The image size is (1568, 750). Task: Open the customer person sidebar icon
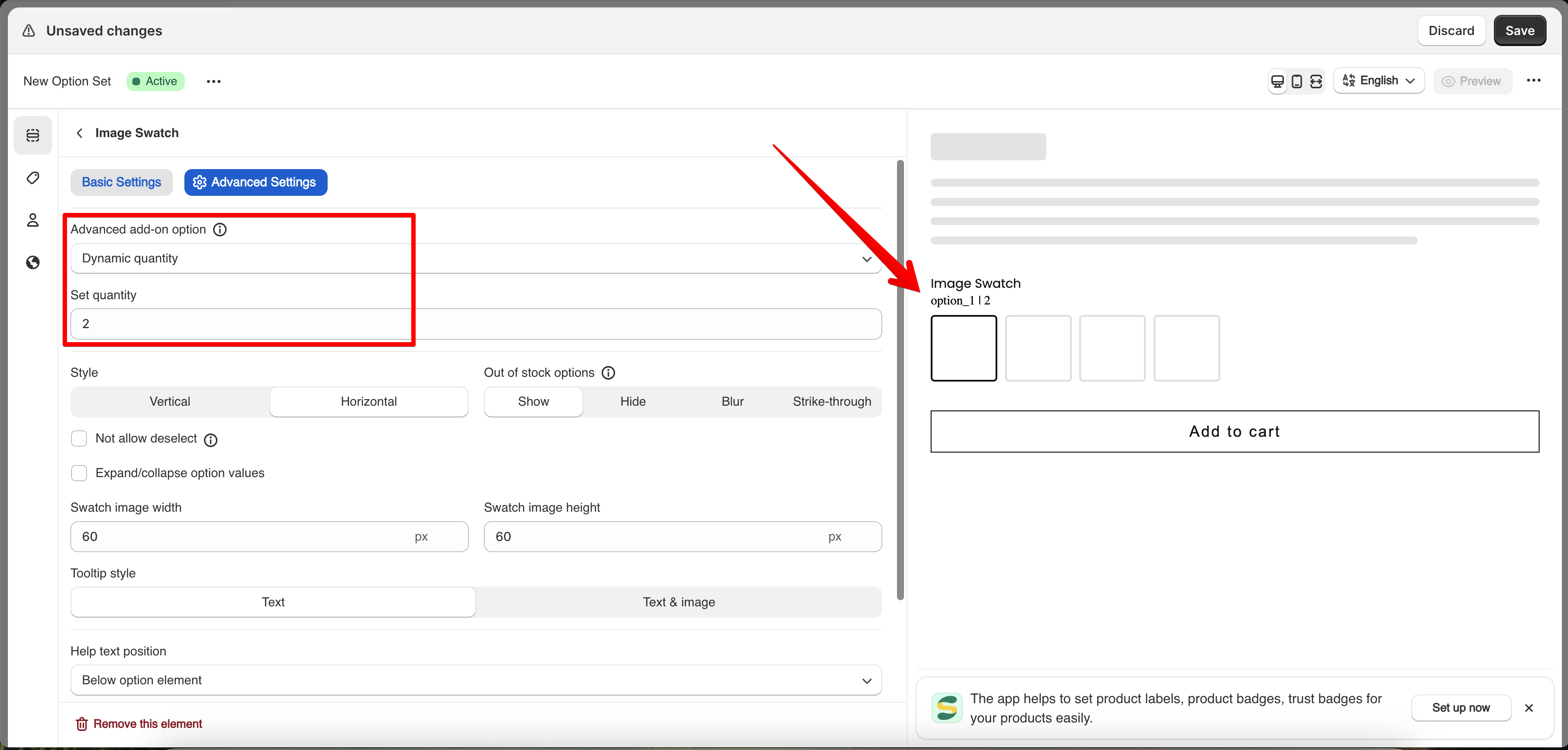[x=33, y=220]
